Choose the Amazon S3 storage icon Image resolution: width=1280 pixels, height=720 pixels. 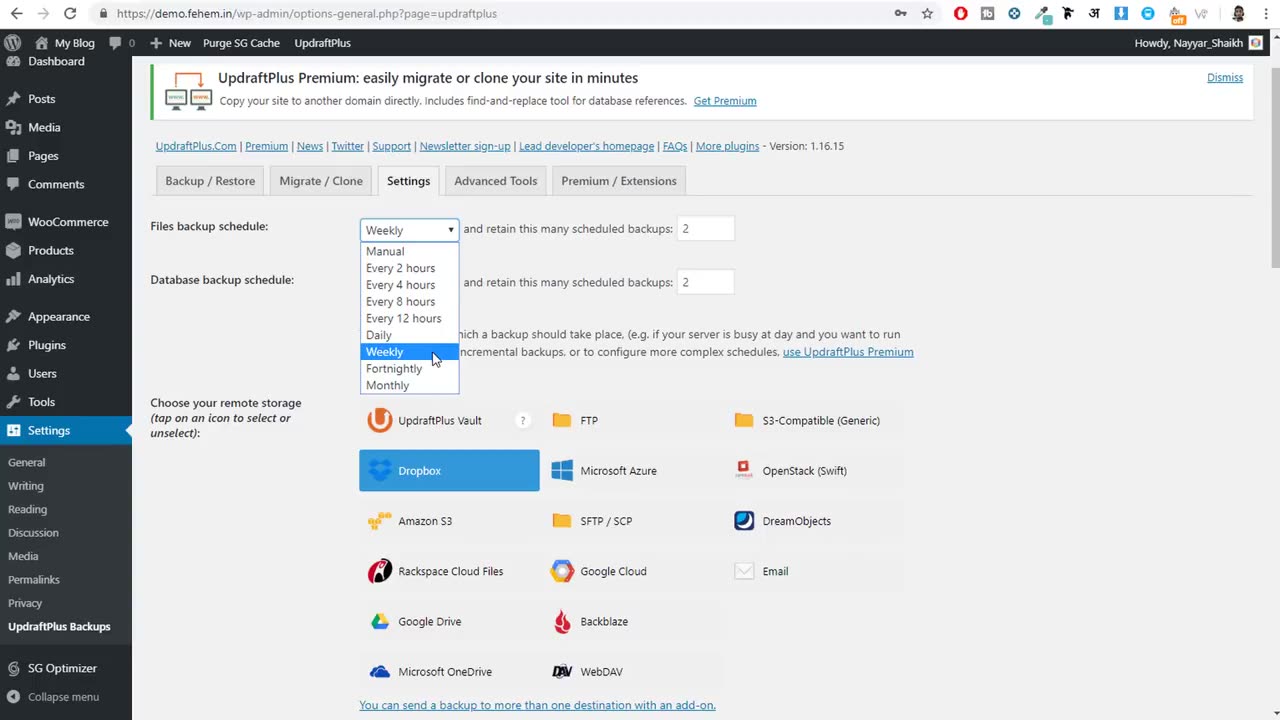(380, 521)
